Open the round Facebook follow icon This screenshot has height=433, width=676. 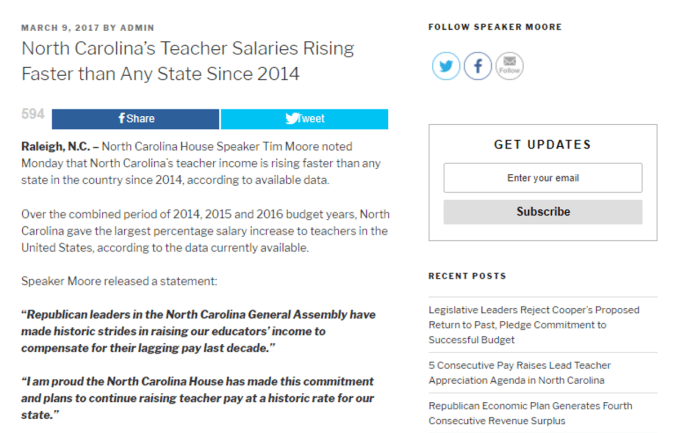pyautogui.click(x=478, y=67)
